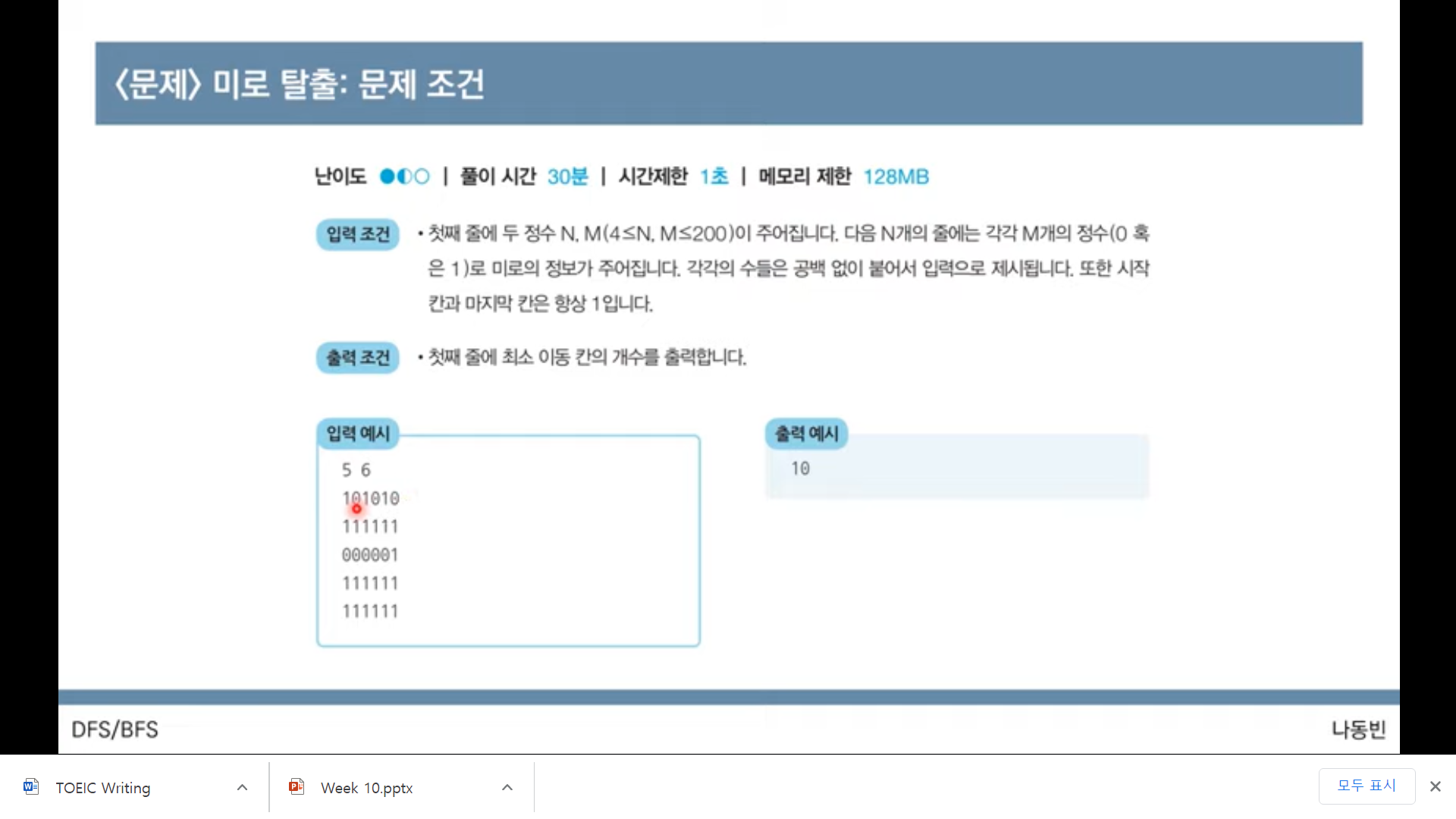Close the downloads bar with X
The height and width of the screenshot is (819, 1456).
pyautogui.click(x=1435, y=786)
